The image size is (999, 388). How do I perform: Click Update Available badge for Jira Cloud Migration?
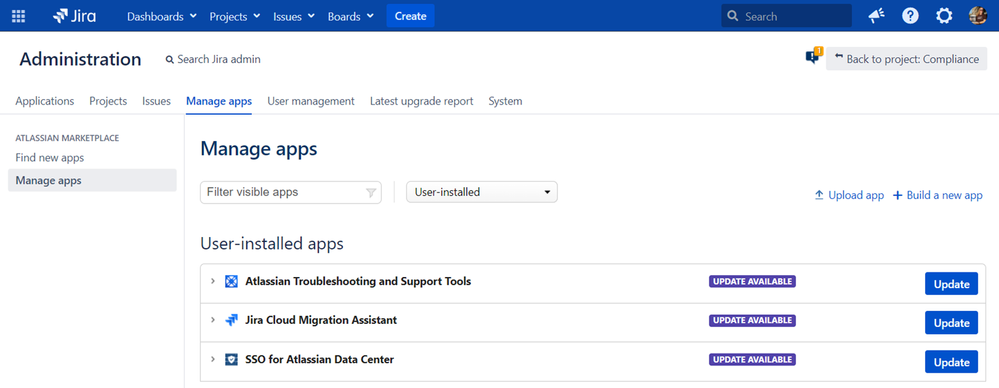click(752, 320)
